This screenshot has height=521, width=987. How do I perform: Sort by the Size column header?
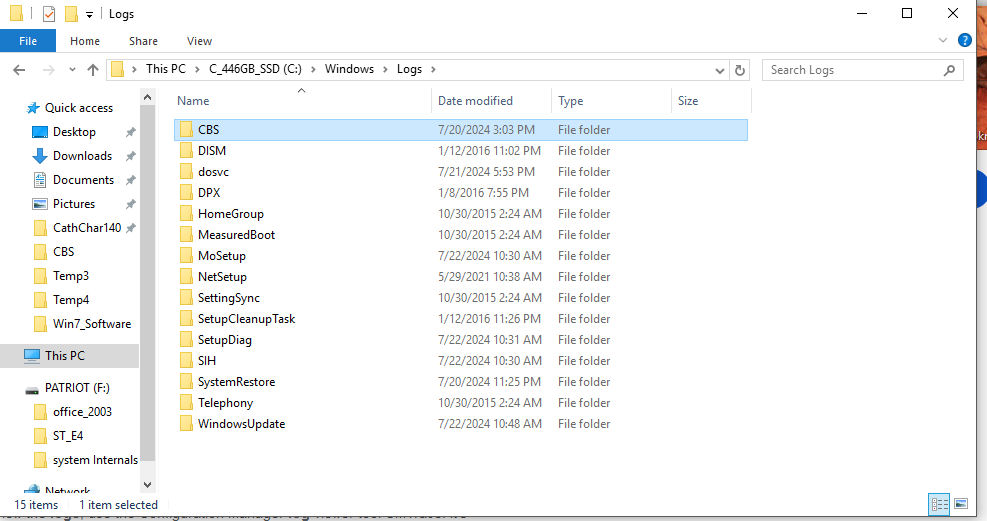[688, 101]
